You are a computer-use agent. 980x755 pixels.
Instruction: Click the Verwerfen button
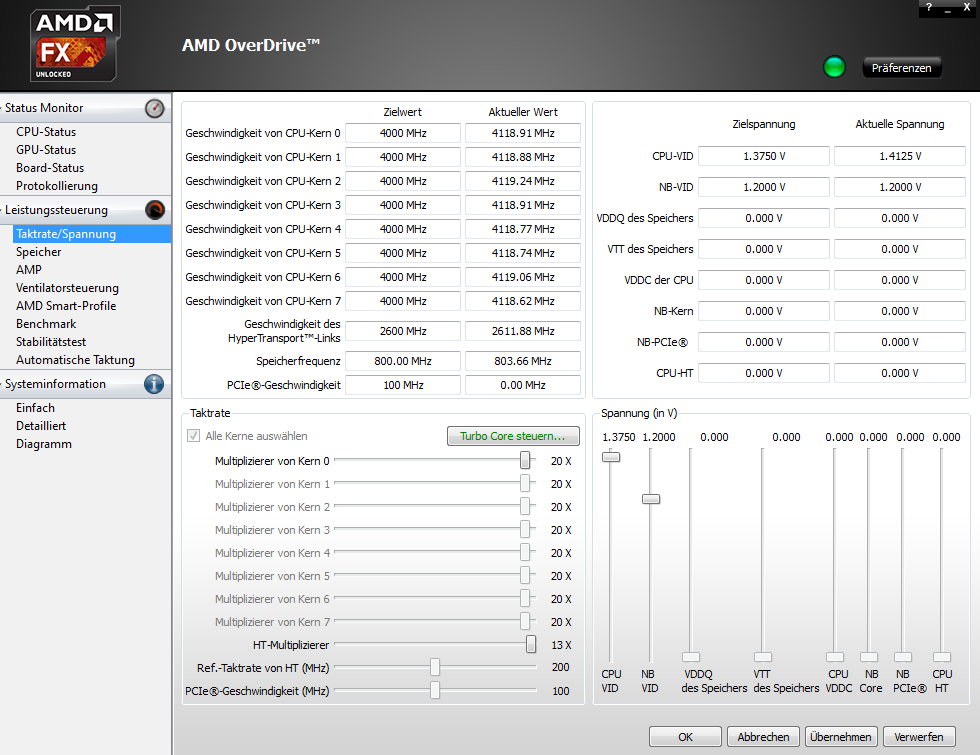(x=919, y=737)
